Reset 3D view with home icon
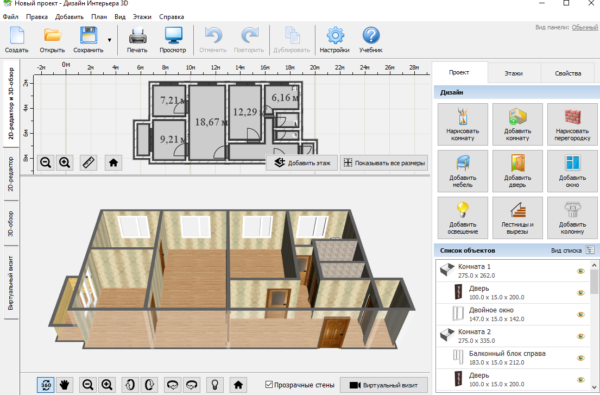Image resolution: width=600 pixels, height=395 pixels. (x=238, y=385)
